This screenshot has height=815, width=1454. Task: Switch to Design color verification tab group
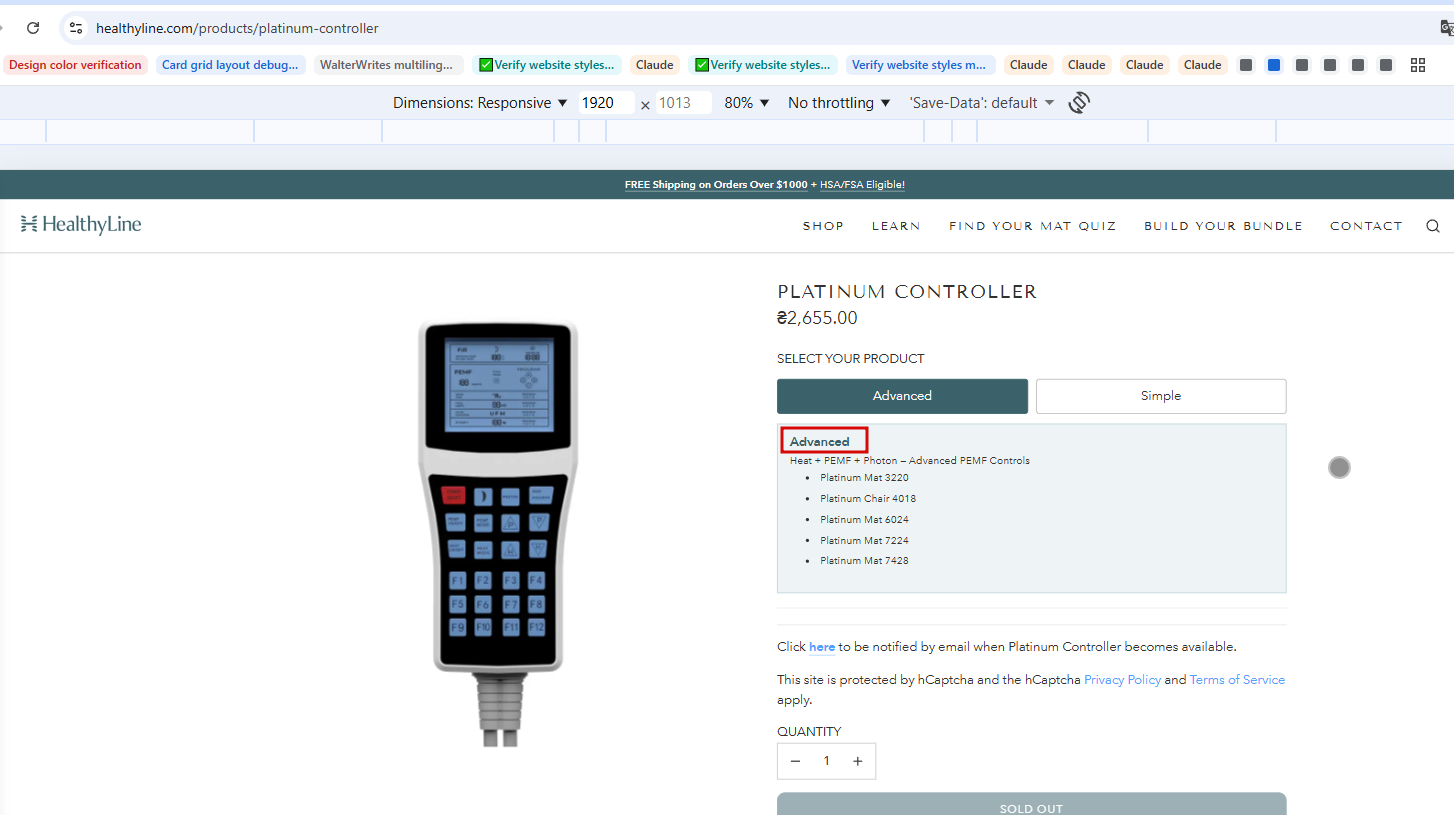tap(75, 65)
